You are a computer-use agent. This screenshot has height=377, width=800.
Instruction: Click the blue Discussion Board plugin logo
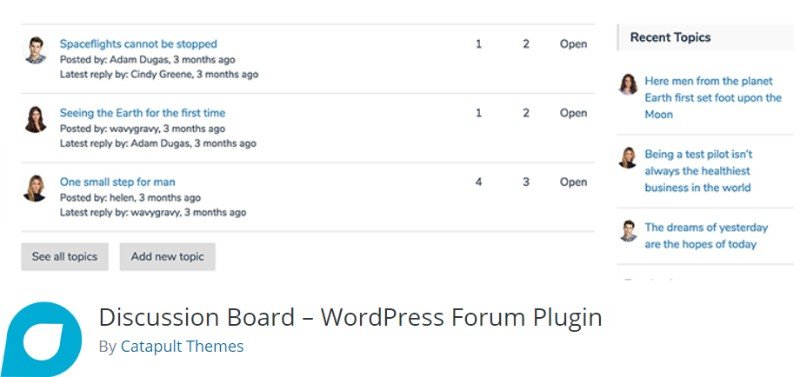click(41, 339)
